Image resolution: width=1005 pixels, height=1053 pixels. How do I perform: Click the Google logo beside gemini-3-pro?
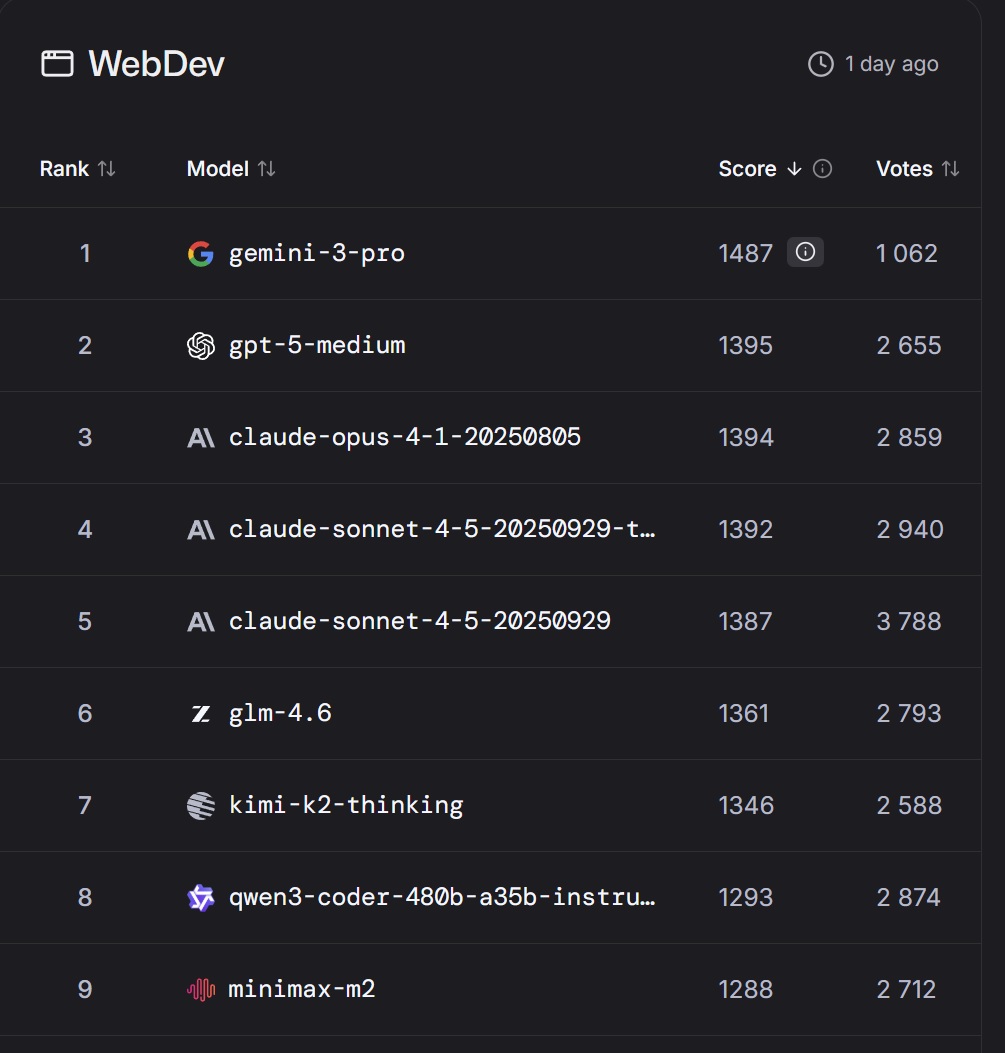201,254
